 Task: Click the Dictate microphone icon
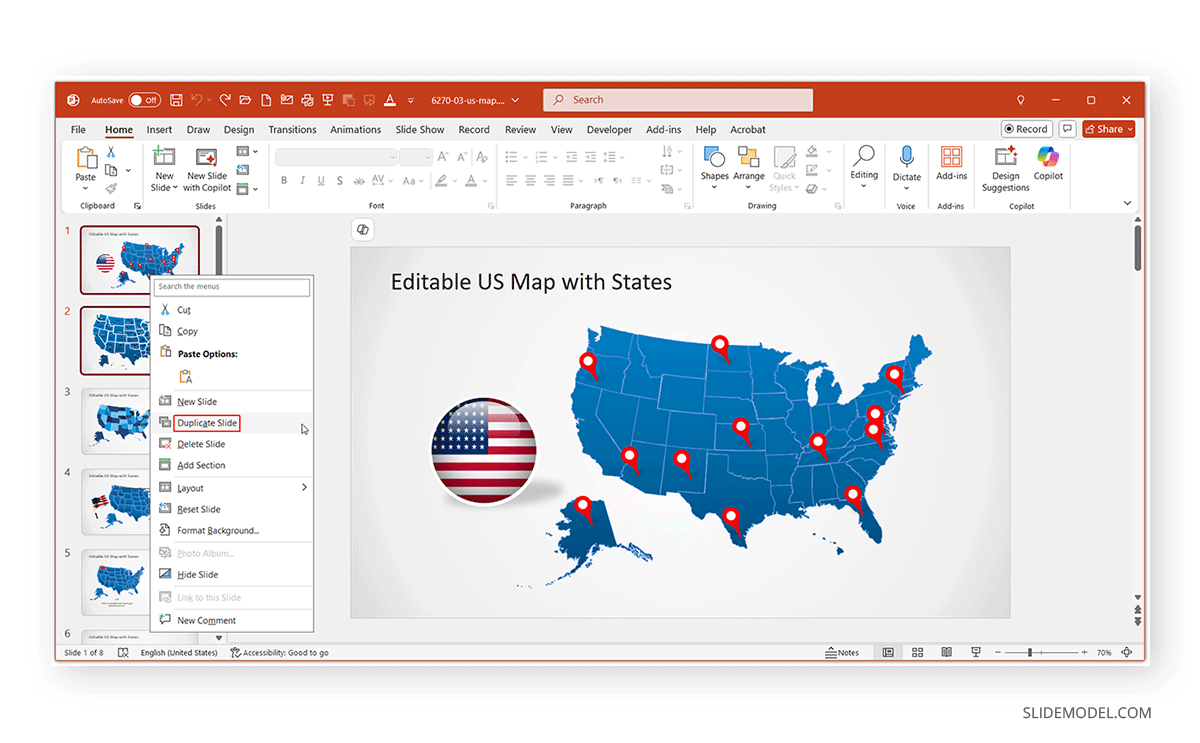coord(907,157)
